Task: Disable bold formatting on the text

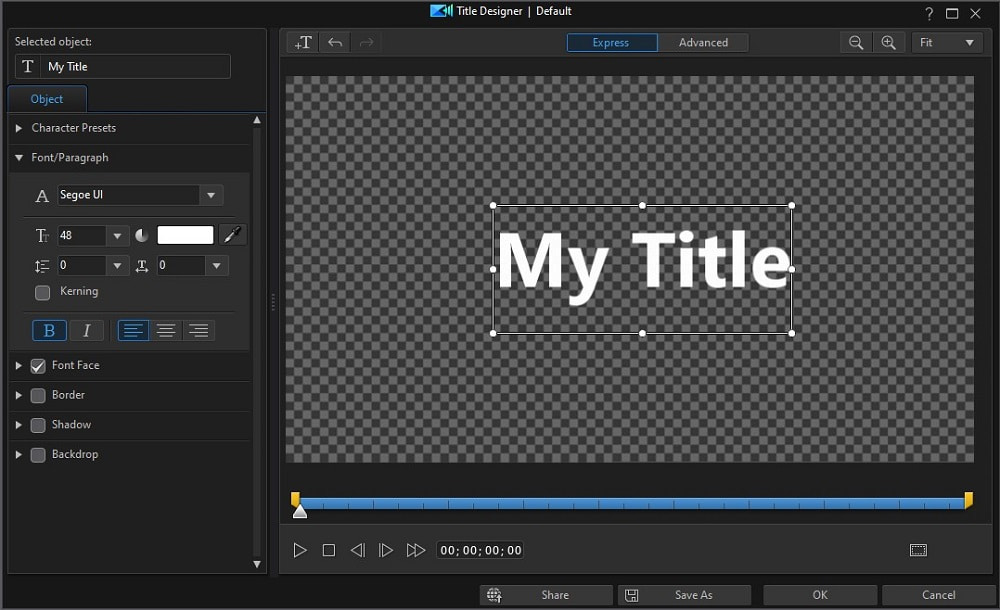Action: click(x=49, y=330)
